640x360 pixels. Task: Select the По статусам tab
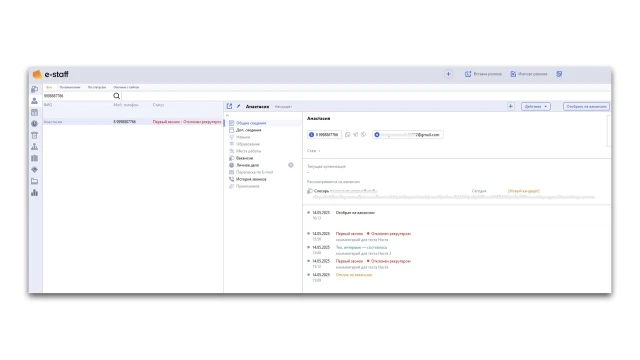[97, 87]
